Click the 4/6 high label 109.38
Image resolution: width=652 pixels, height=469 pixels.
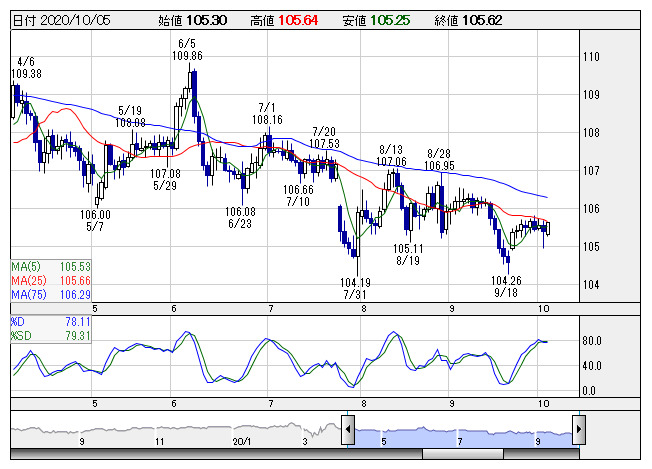[26, 73]
